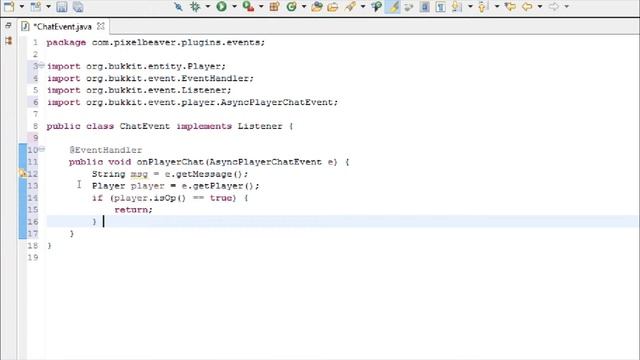Screen dimensions: 640x360
Task: Click the Debug bug icon
Action: click(195, 7)
